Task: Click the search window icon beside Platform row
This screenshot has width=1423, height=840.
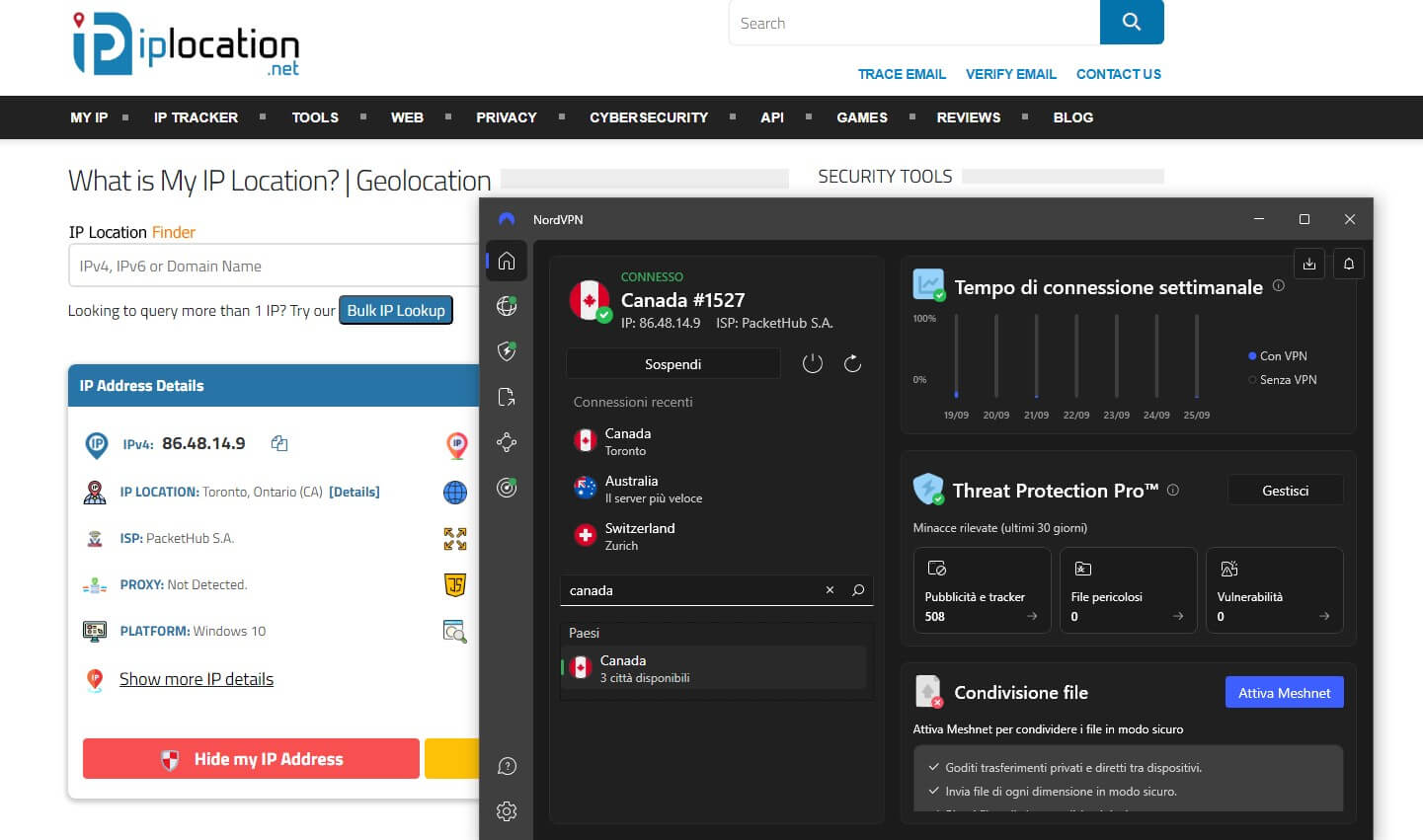Action: 455,632
